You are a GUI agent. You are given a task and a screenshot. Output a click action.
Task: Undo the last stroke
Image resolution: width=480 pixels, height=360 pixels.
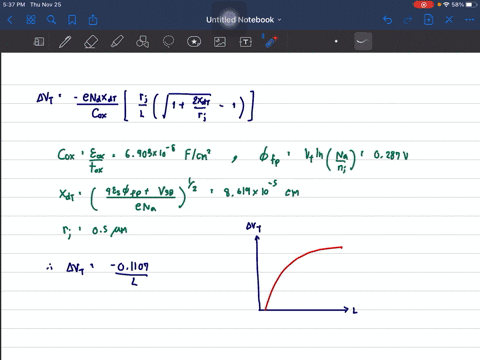pos(387,20)
